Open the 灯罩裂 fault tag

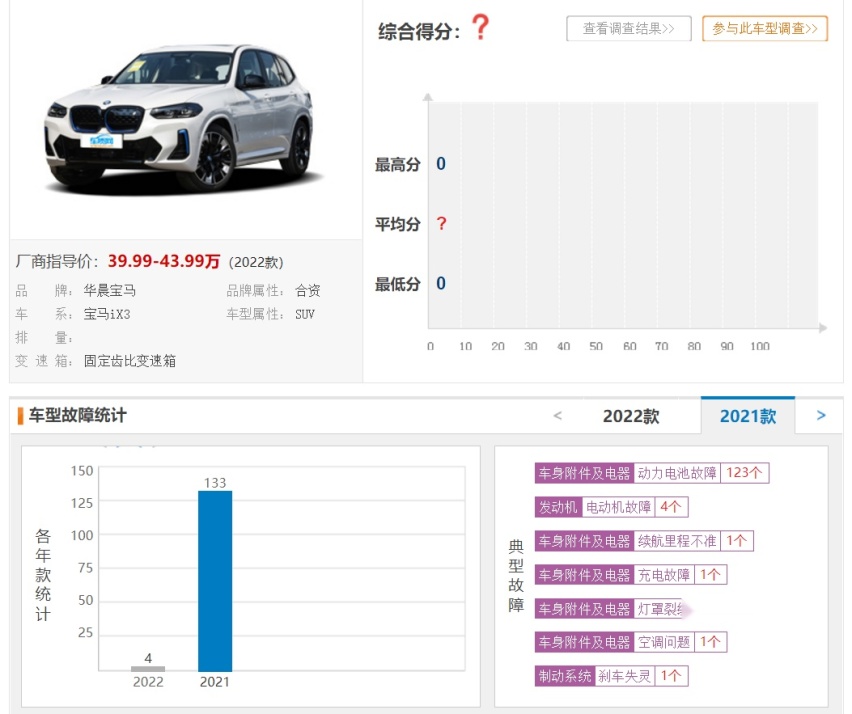(x=659, y=609)
